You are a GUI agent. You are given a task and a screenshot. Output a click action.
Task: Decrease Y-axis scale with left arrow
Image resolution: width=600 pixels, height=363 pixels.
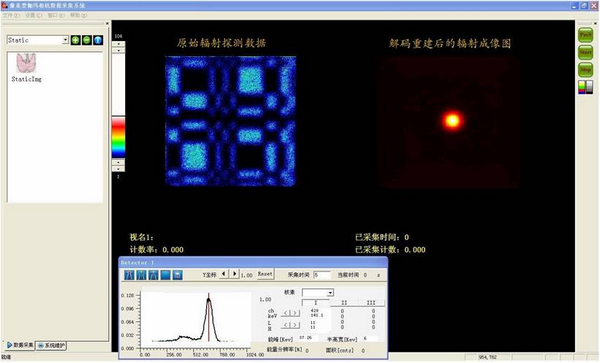point(224,274)
